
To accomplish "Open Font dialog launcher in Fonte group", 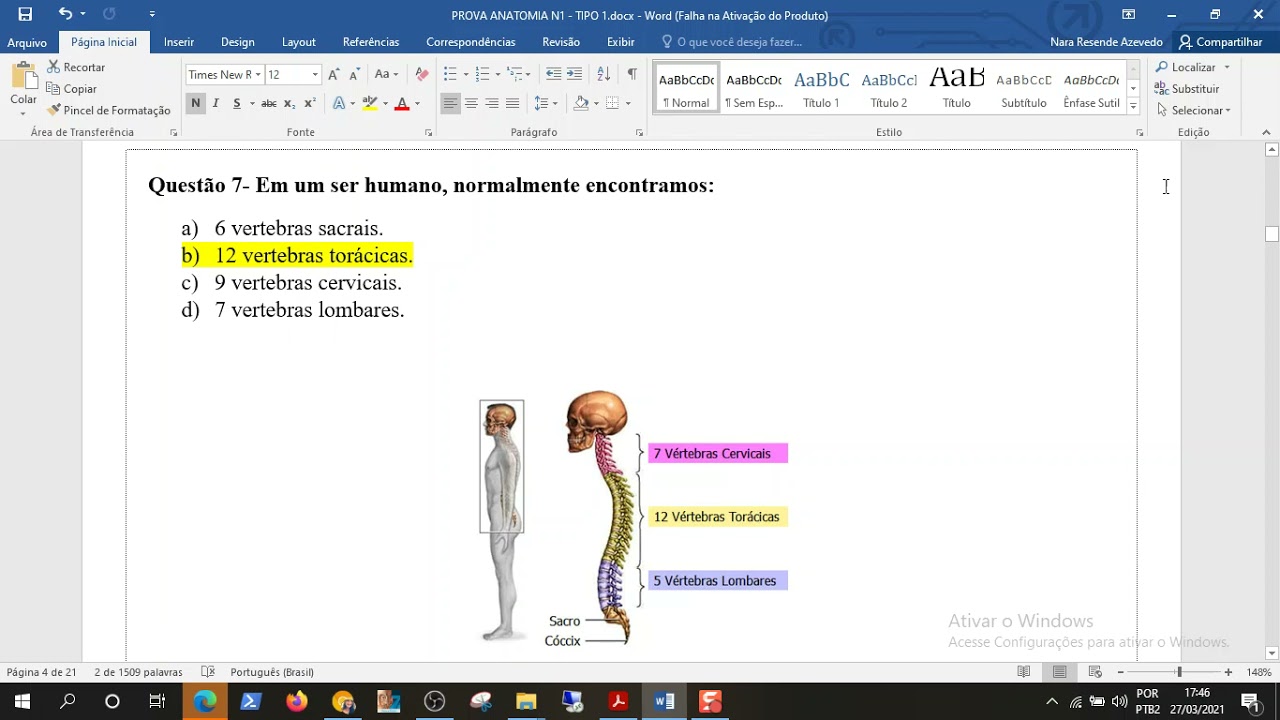I will pyautogui.click(x=429, y=132).
